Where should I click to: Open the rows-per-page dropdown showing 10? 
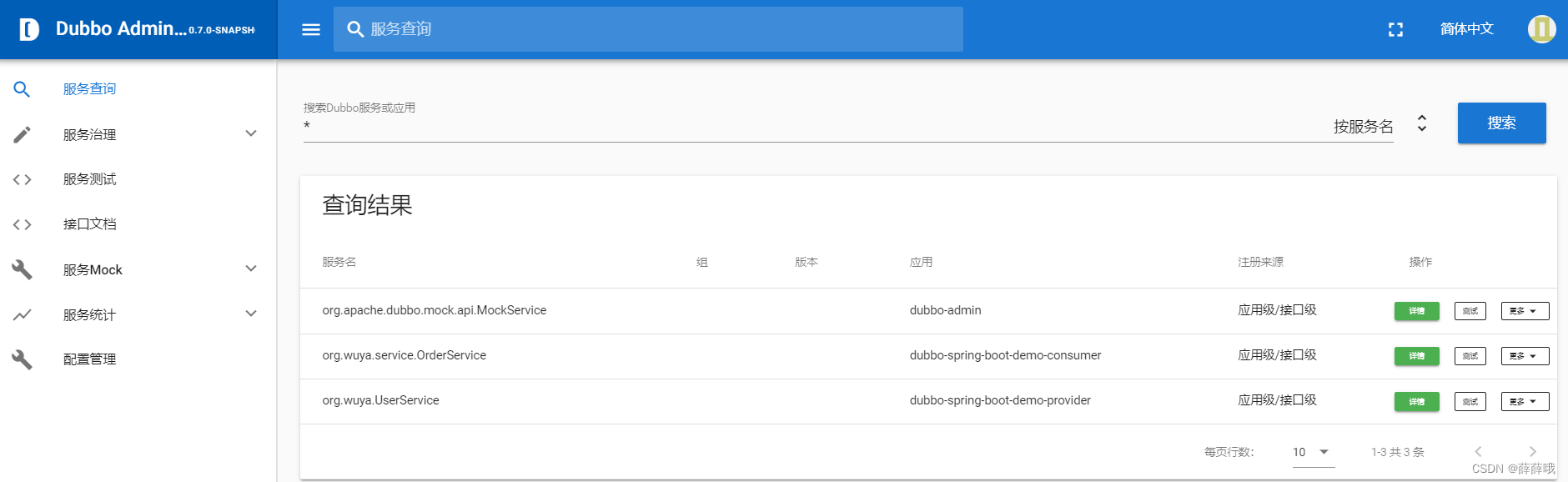point(1313,452)
